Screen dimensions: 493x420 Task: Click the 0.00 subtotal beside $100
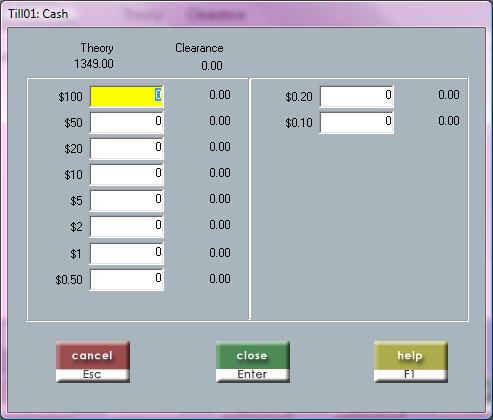[x=220, y=95]
